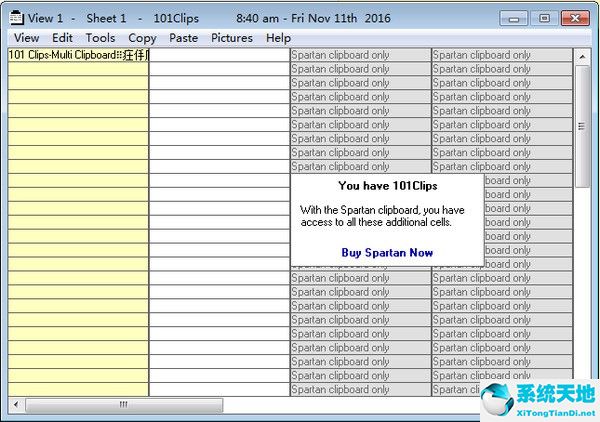Maximize the 101Clips window
600x422 pixels.
click(544, 18)
